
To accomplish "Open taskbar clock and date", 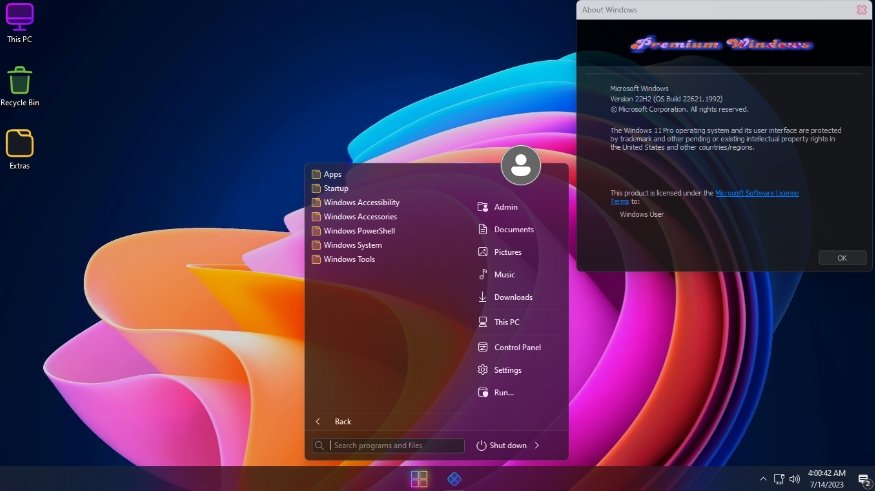I will coord(826,479).
